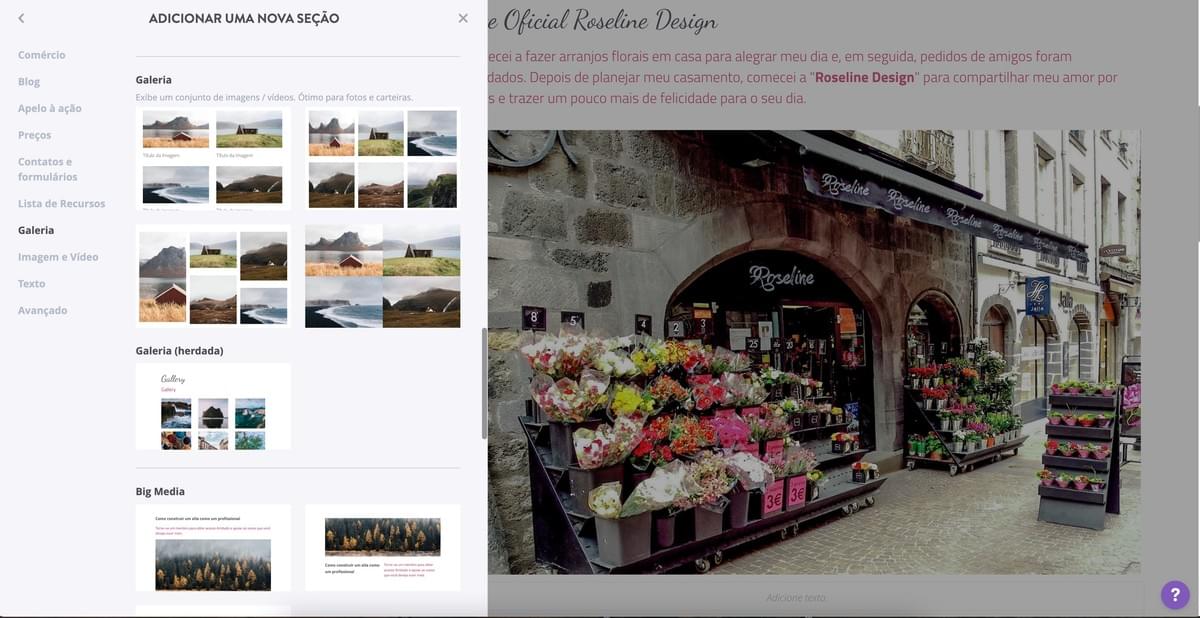The height and width of the screenshot is (618, 1200).
Task: Pick gallery layout with image titles
Action: 213,159
